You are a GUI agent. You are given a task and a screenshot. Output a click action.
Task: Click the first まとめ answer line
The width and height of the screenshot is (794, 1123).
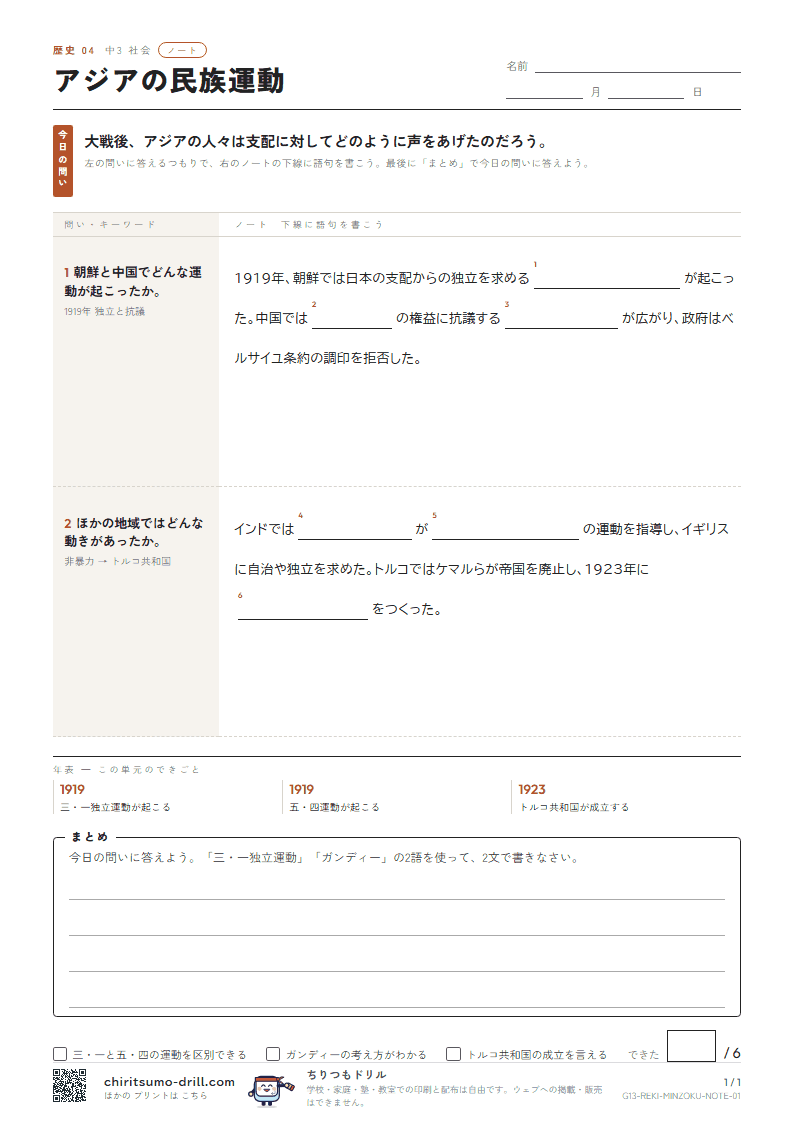coord(397,890)
